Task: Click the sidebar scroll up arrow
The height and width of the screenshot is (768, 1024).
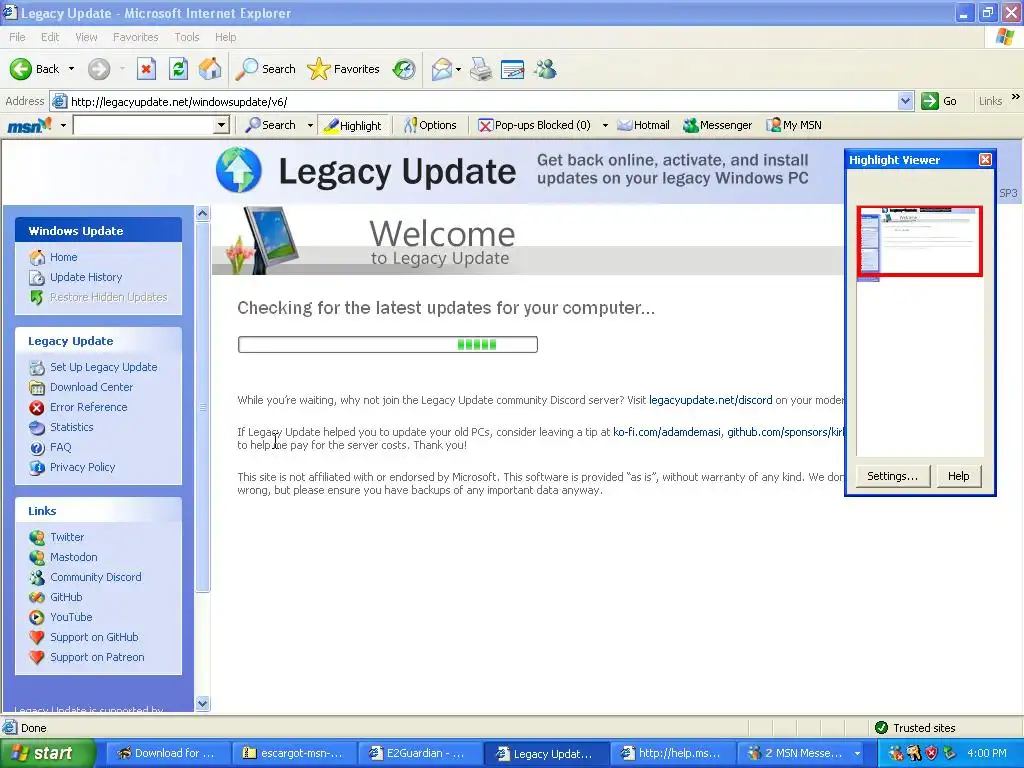Action: coord(202,214)
